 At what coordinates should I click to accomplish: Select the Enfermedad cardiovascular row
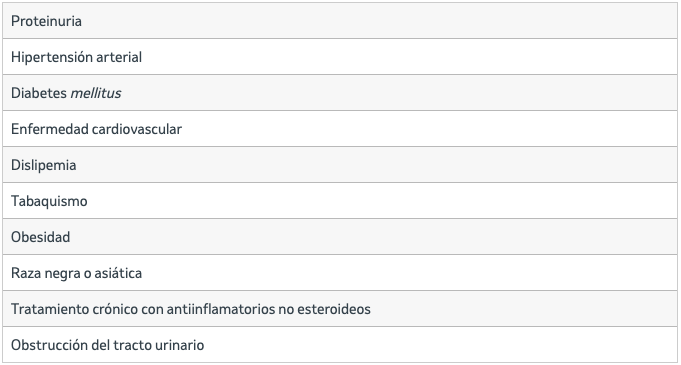pos(340,129)
